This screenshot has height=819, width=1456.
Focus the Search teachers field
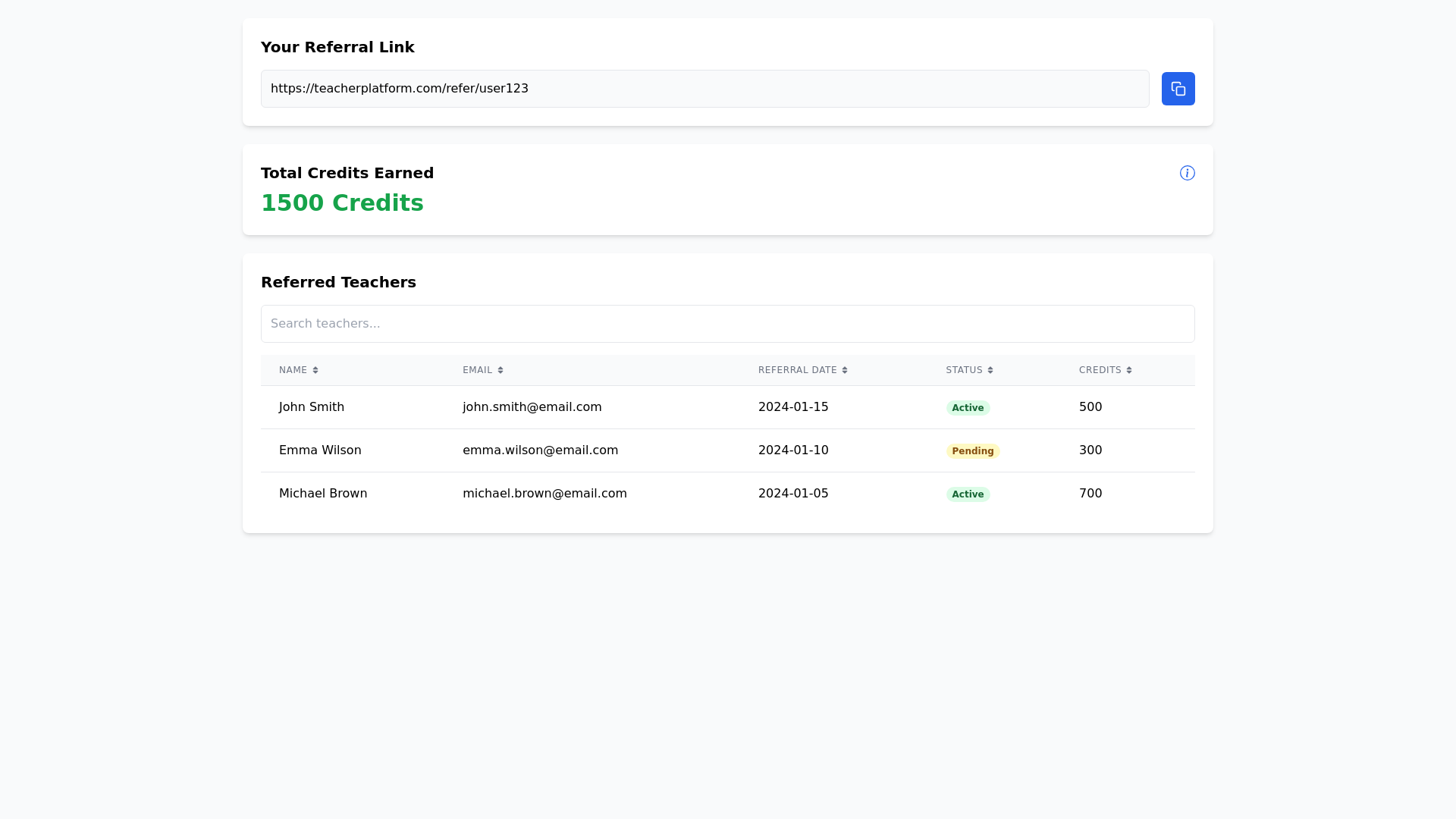[728, 324]
